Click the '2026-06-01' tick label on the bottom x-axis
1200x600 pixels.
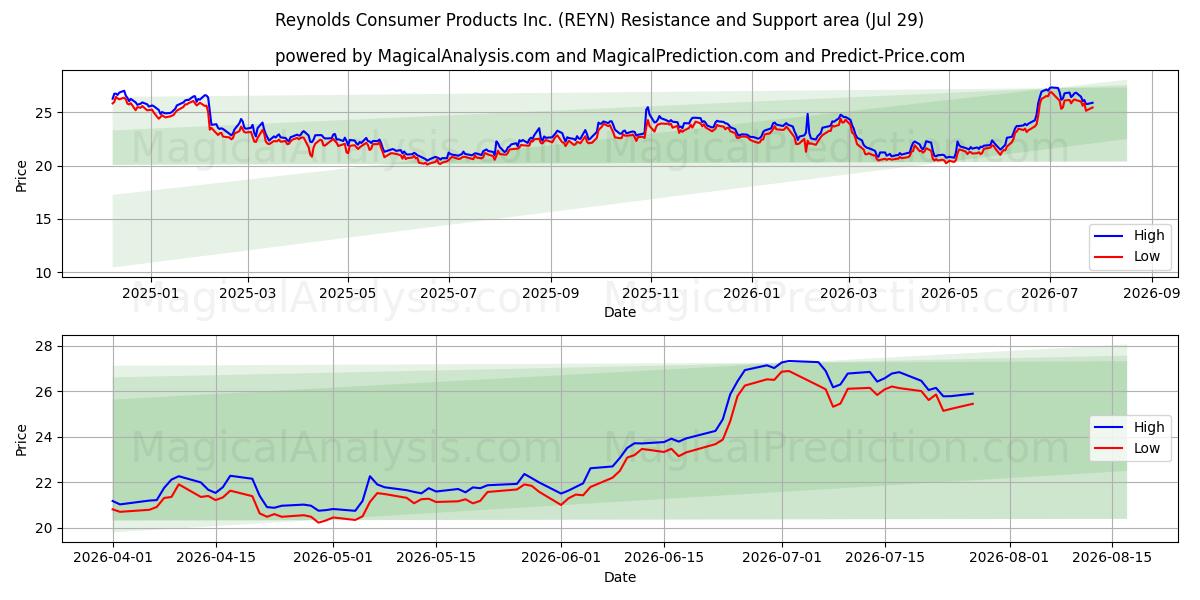561,559
